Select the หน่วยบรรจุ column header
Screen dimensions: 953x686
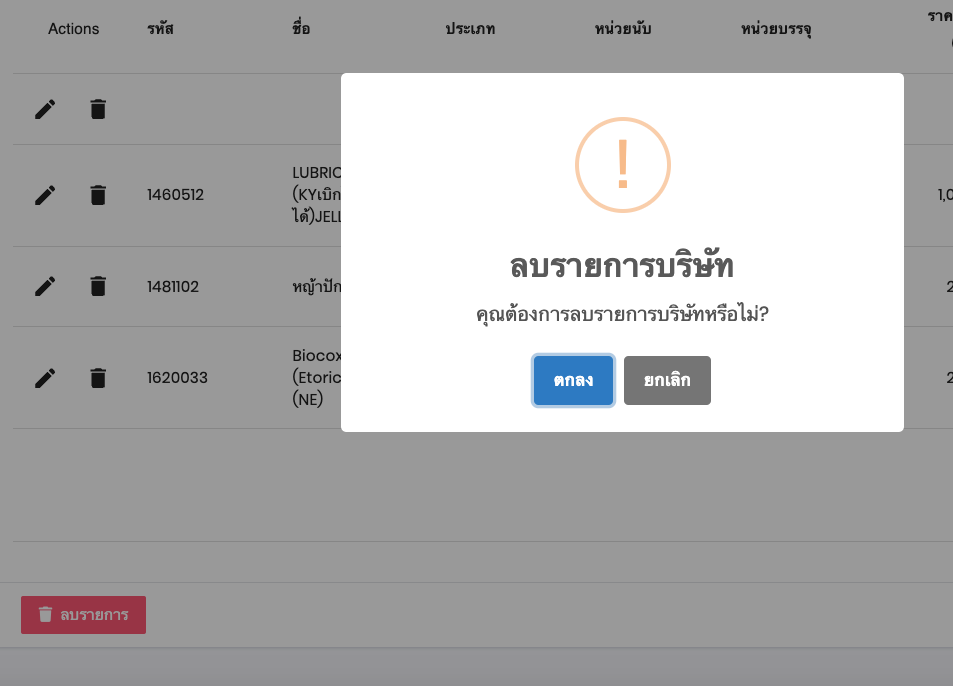tap(776, 29)
